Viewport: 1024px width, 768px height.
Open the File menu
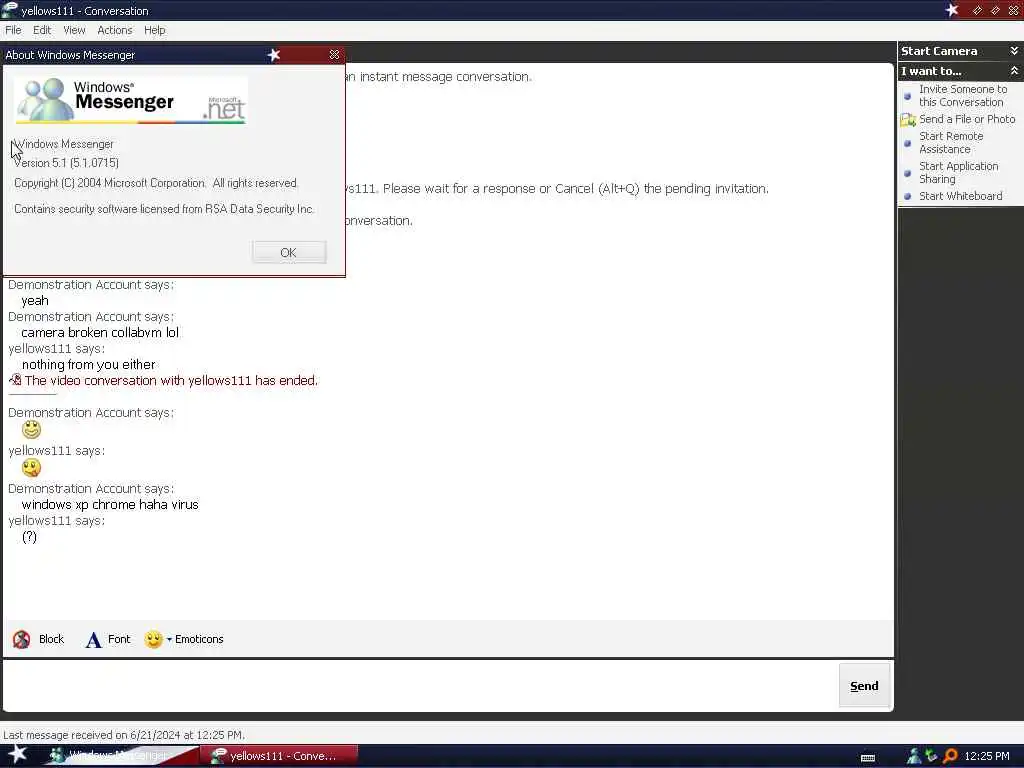pos(13,30)
